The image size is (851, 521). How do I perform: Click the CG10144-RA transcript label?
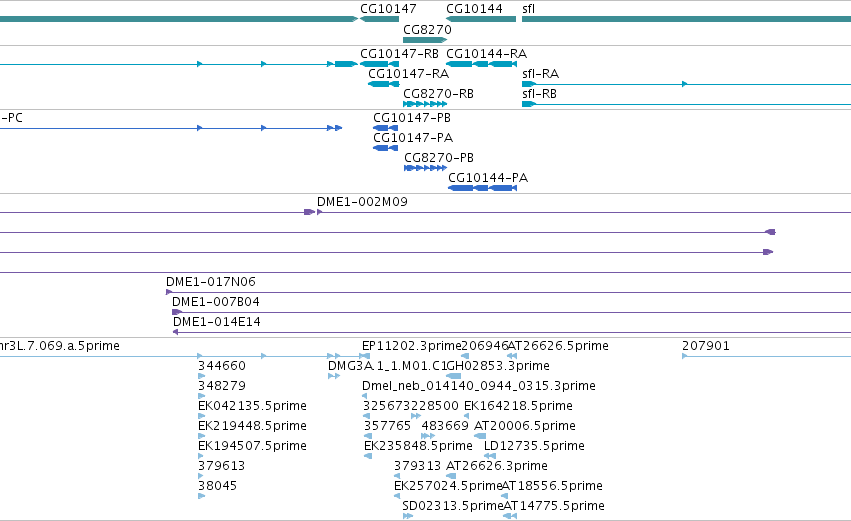[x=486, y=54]
